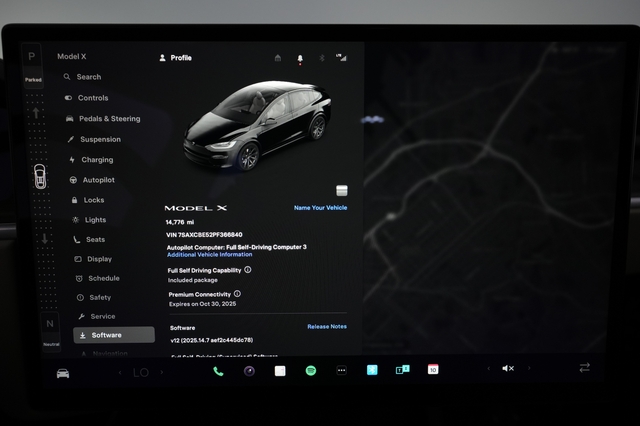
Task: Tap the Model X car image
Action: (x=257, y=124)
